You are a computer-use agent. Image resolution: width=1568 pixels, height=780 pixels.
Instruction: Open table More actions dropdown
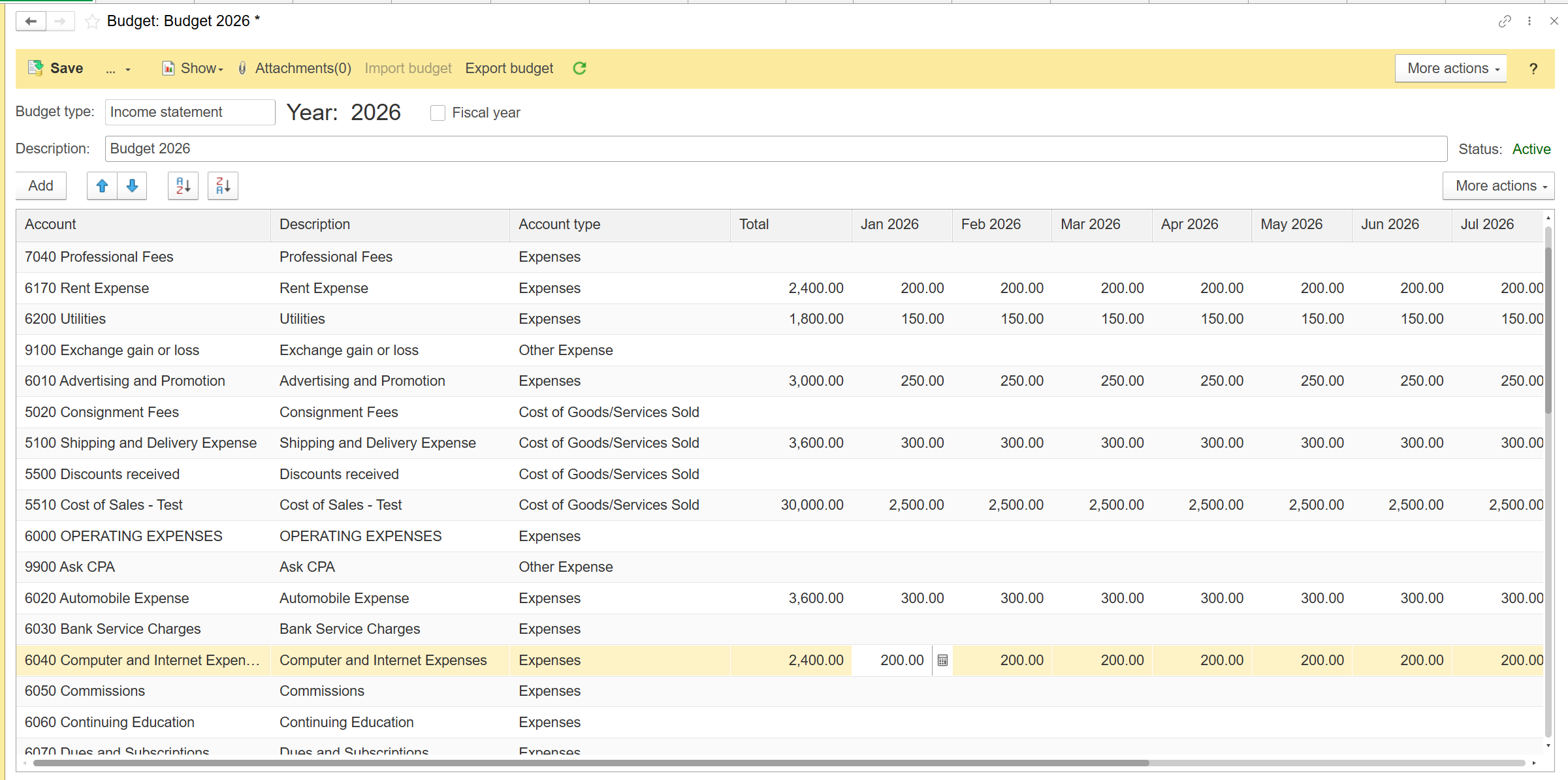(x=1498, y=186)
